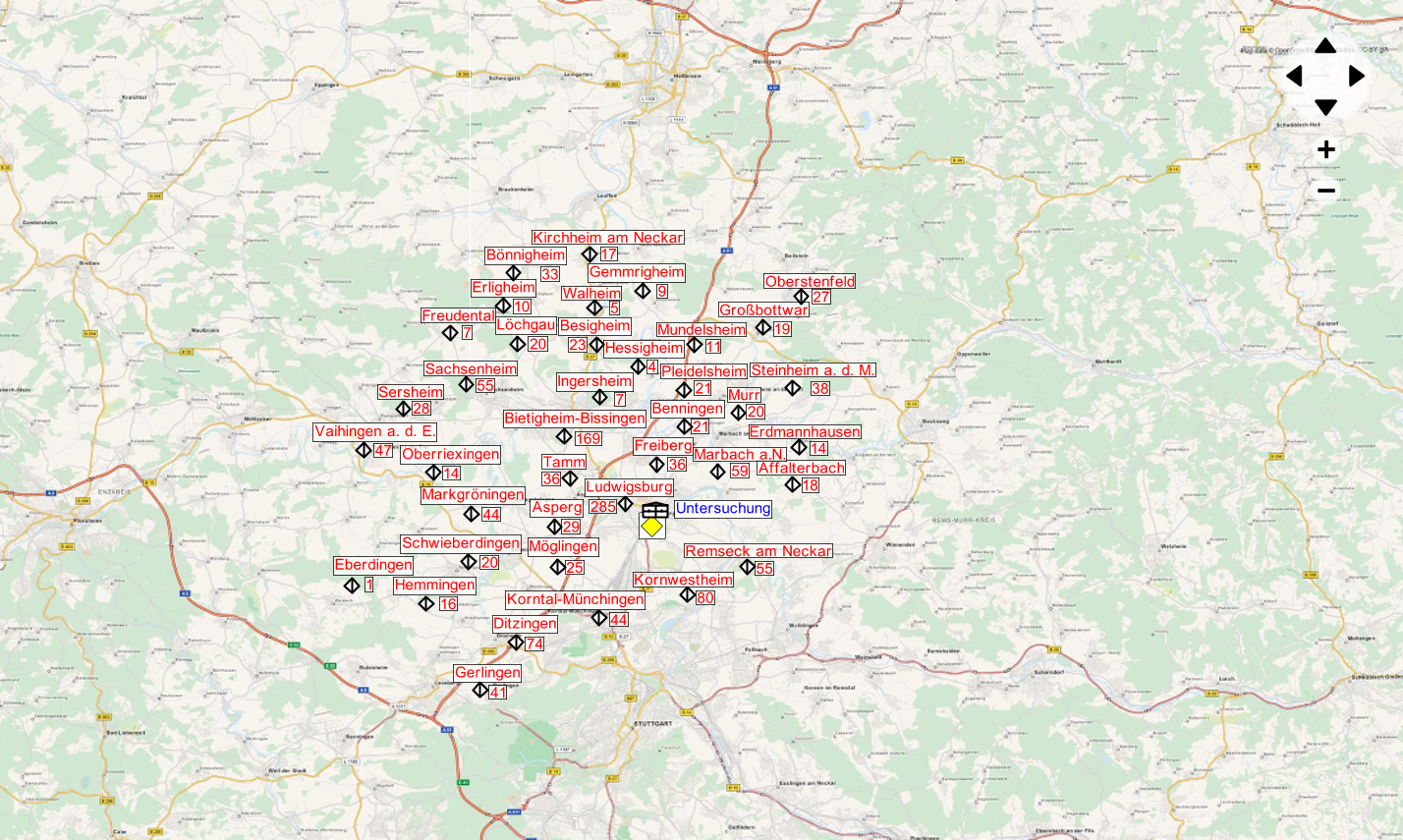The height and width of the screenshot is (840, 1403).
Task: Click the yellow Untersuchung marker
Action: click(651, 528)
